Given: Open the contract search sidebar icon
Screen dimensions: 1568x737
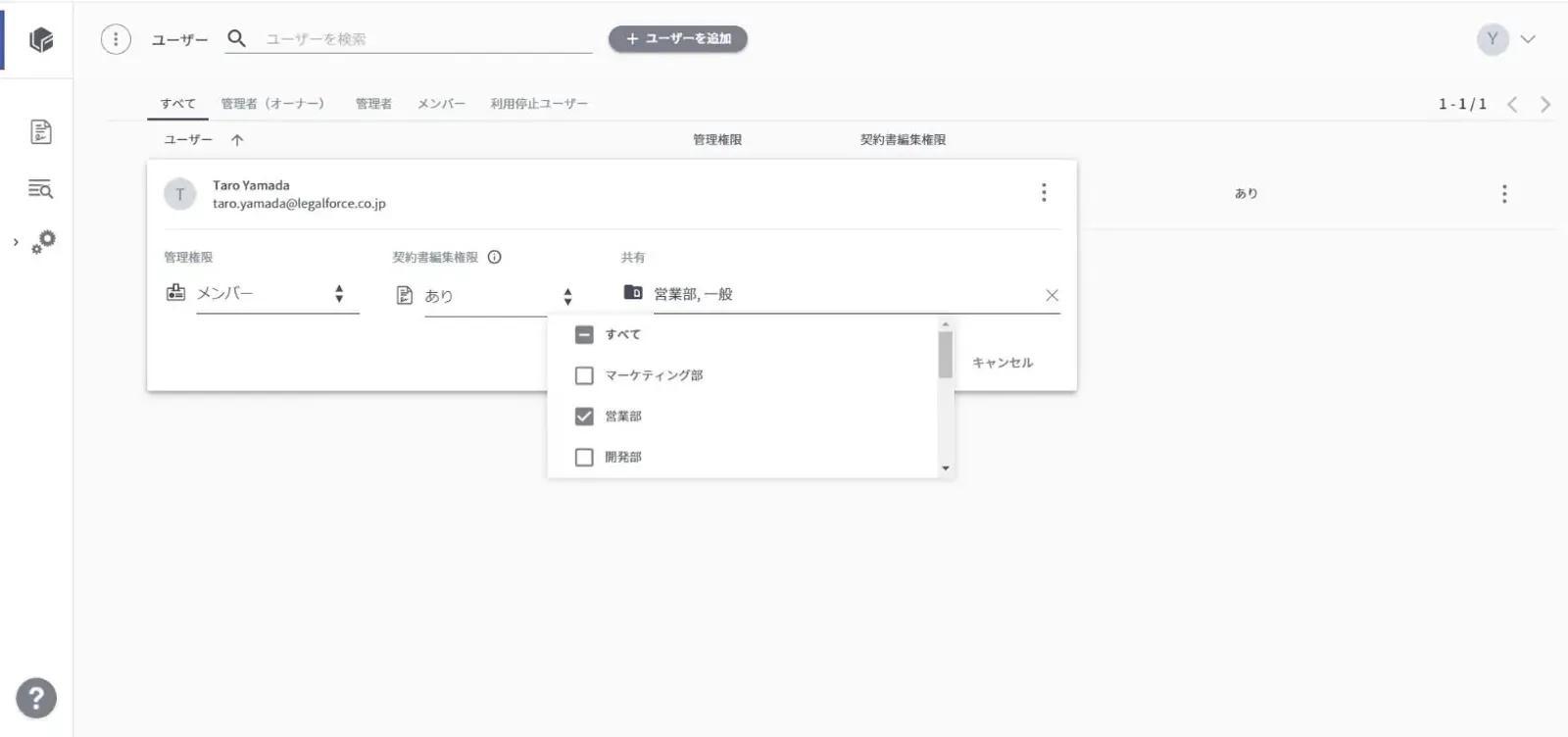Looking at the screenshot, I should click(40, 189).
